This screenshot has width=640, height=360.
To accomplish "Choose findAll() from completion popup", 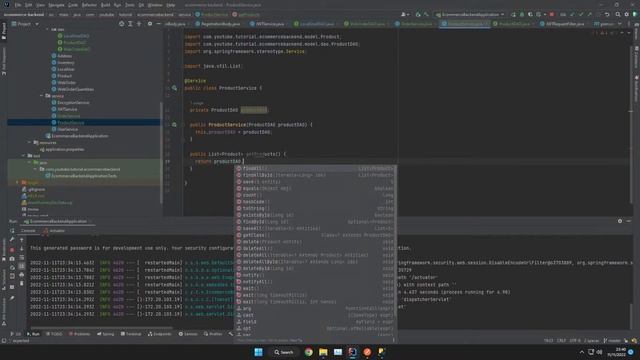I will [x=315, y=168].
